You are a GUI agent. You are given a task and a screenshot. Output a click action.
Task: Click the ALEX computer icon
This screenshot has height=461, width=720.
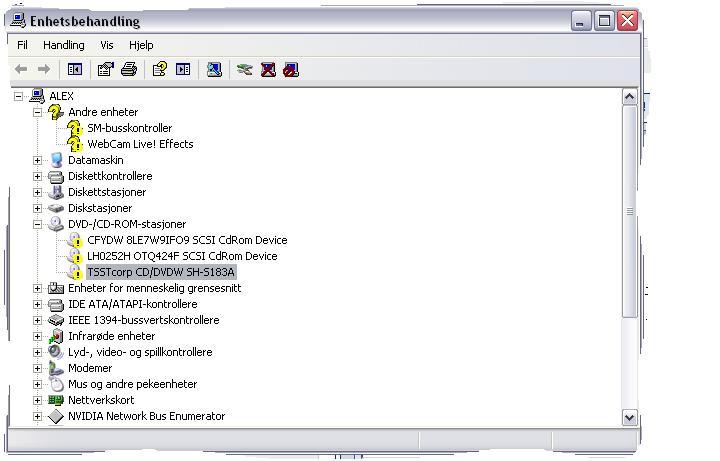click(x=37, y=96)
